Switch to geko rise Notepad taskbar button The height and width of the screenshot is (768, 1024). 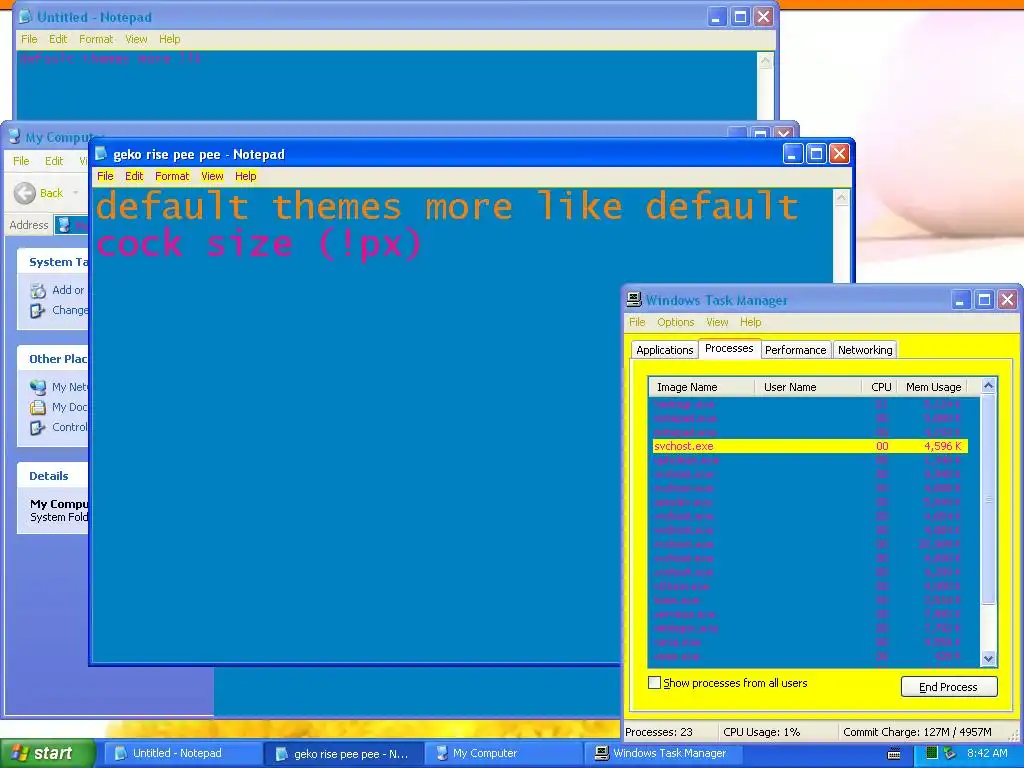tap(344, 754)
